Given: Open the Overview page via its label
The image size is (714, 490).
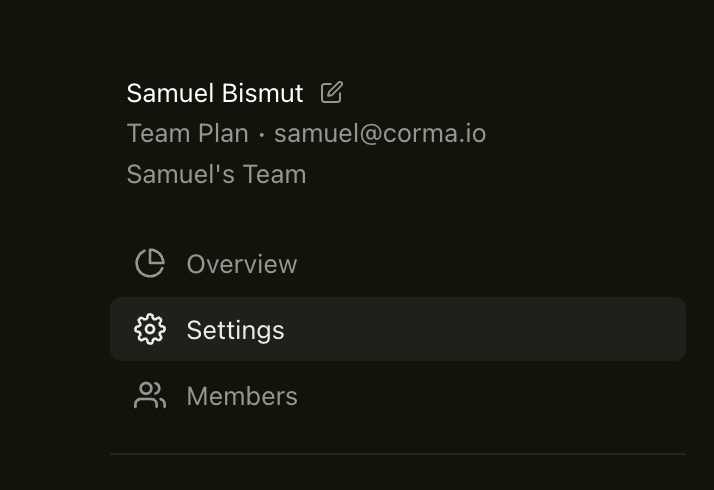Looking at the screenshot, I should [241, 264].
